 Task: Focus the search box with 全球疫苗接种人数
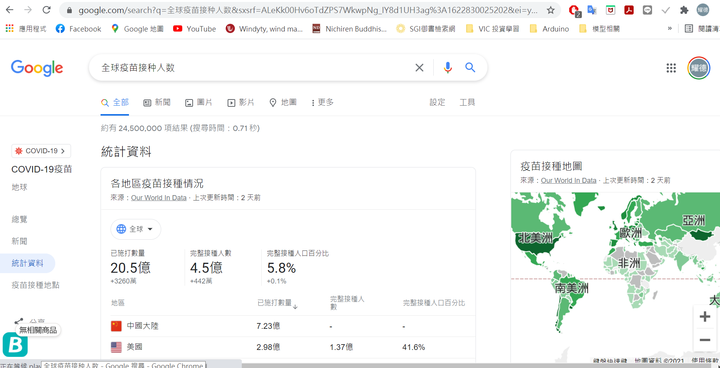[253, 68]
